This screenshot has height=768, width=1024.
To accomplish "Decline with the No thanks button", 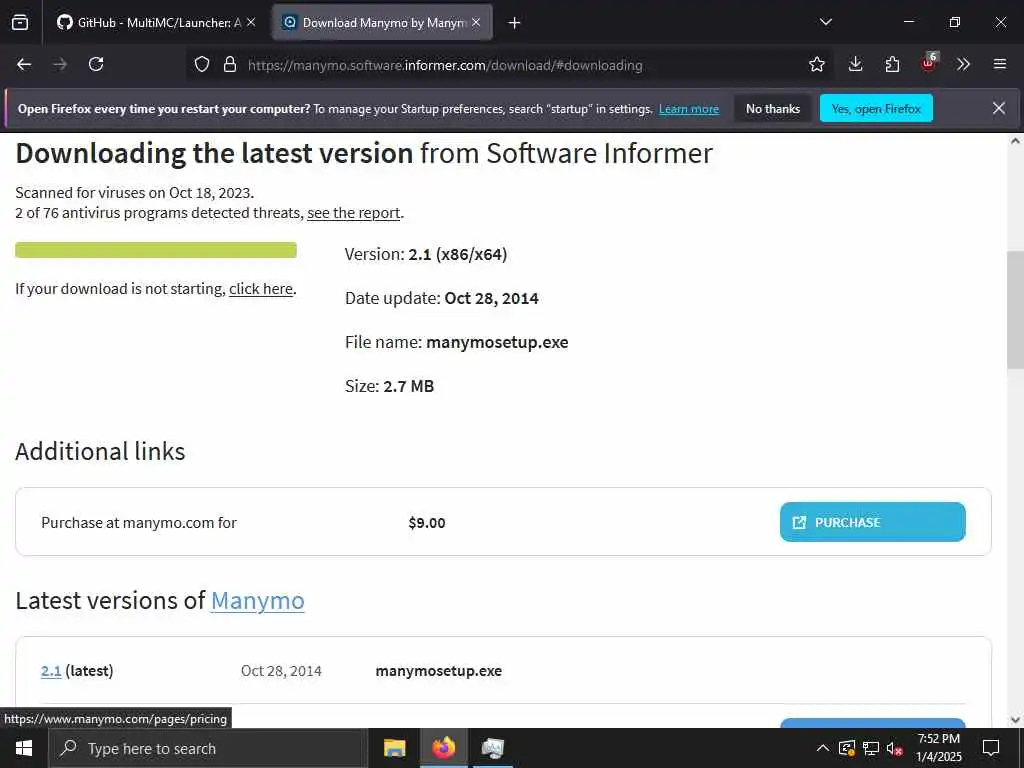I will point(773,109).
